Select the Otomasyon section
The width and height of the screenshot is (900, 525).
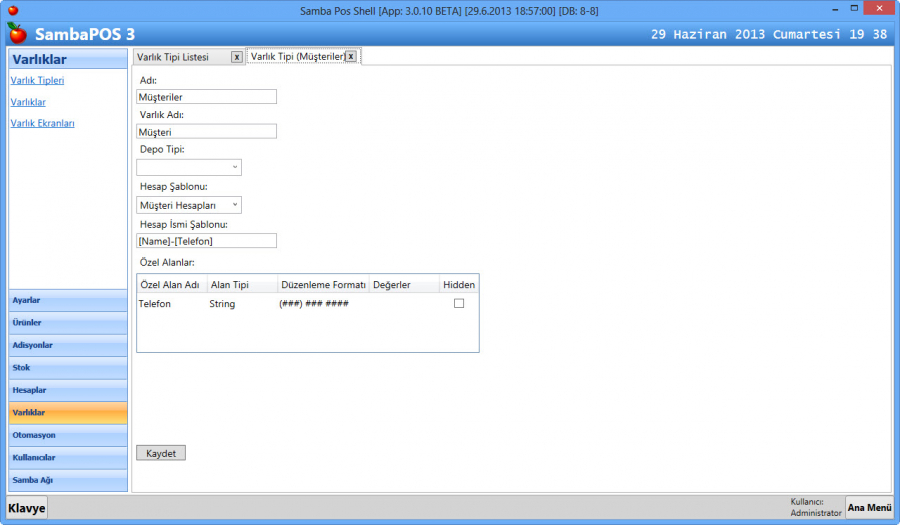coord(68,435)
